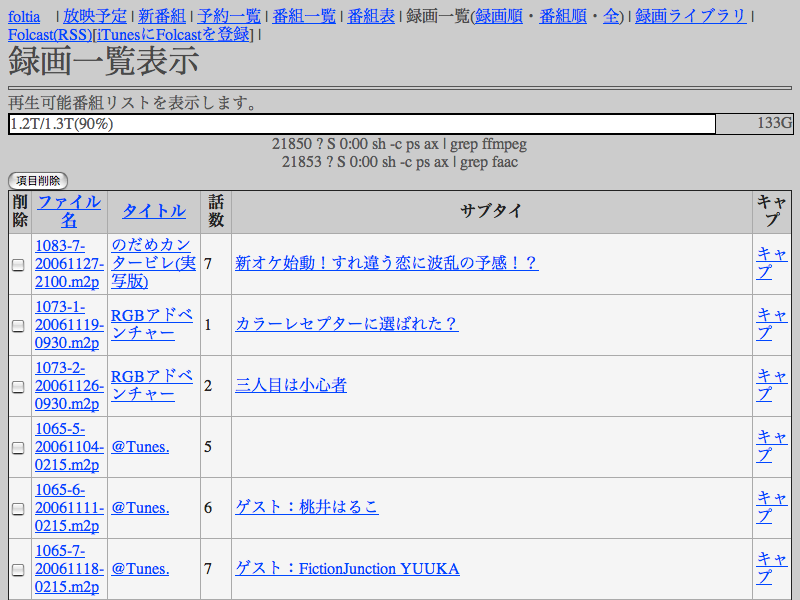Toggle delete checkbox for @Tunes. episode 7
Viewport: 800px width, 600px height.
[x=18, y=570]
